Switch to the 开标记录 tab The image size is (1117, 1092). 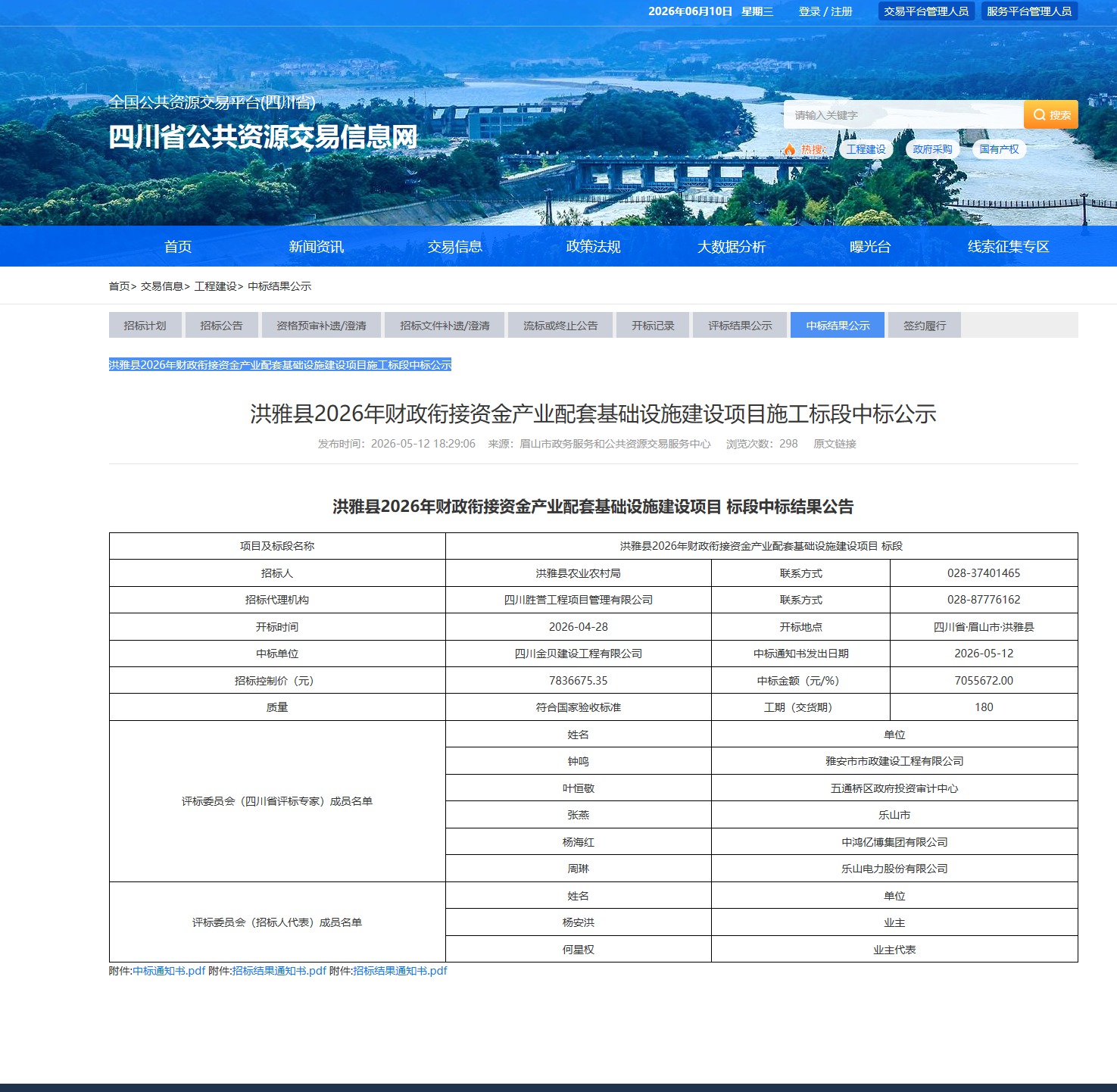coord(653,325)
